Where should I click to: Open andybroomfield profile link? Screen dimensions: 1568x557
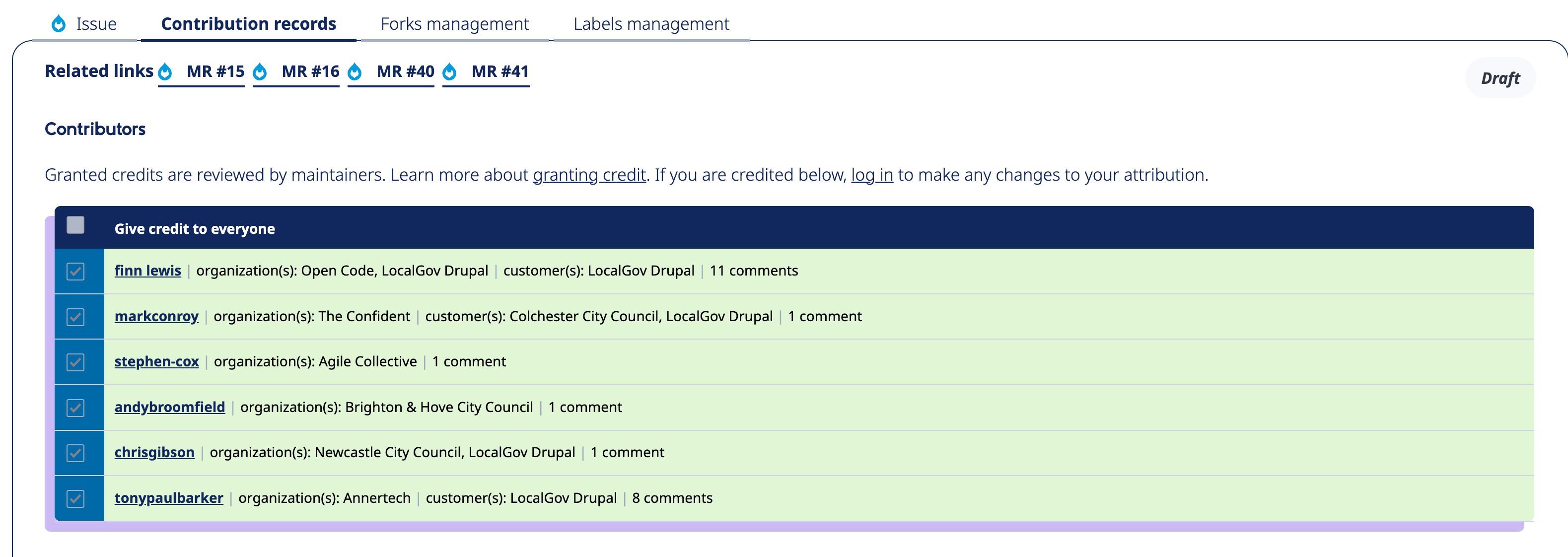[x=170, y=407]
